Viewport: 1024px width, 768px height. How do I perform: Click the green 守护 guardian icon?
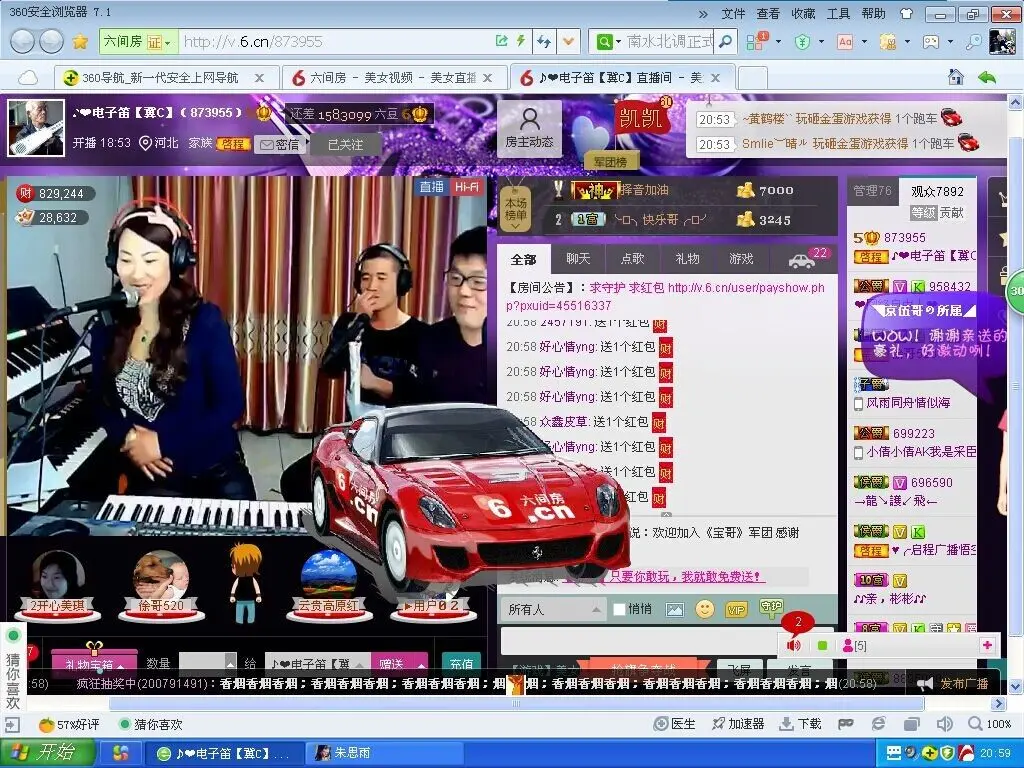tap(771, 607)
